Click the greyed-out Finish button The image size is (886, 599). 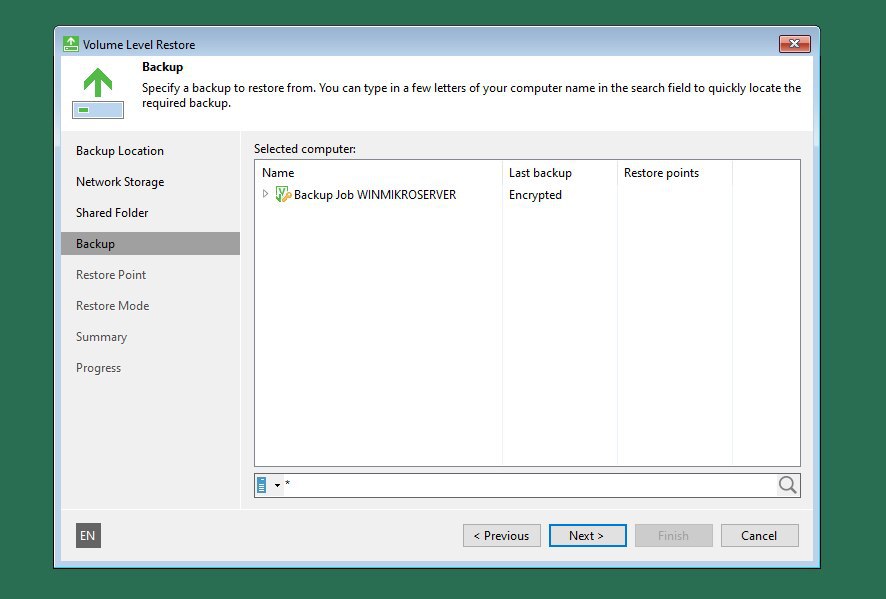coord(674,536)
